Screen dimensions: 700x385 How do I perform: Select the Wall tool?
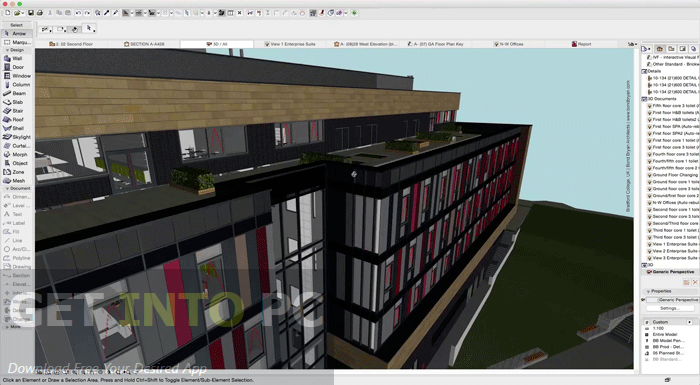[17, 59]
